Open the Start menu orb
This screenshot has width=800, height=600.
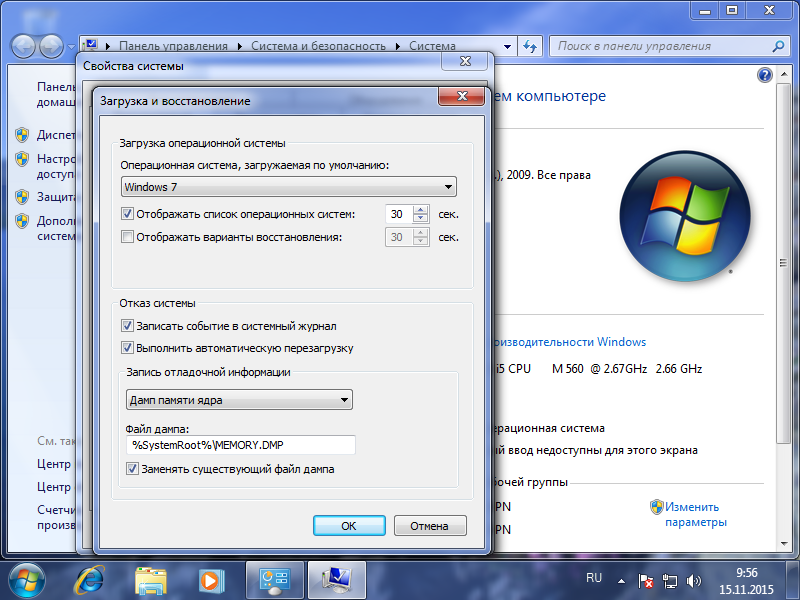[27, 579]
